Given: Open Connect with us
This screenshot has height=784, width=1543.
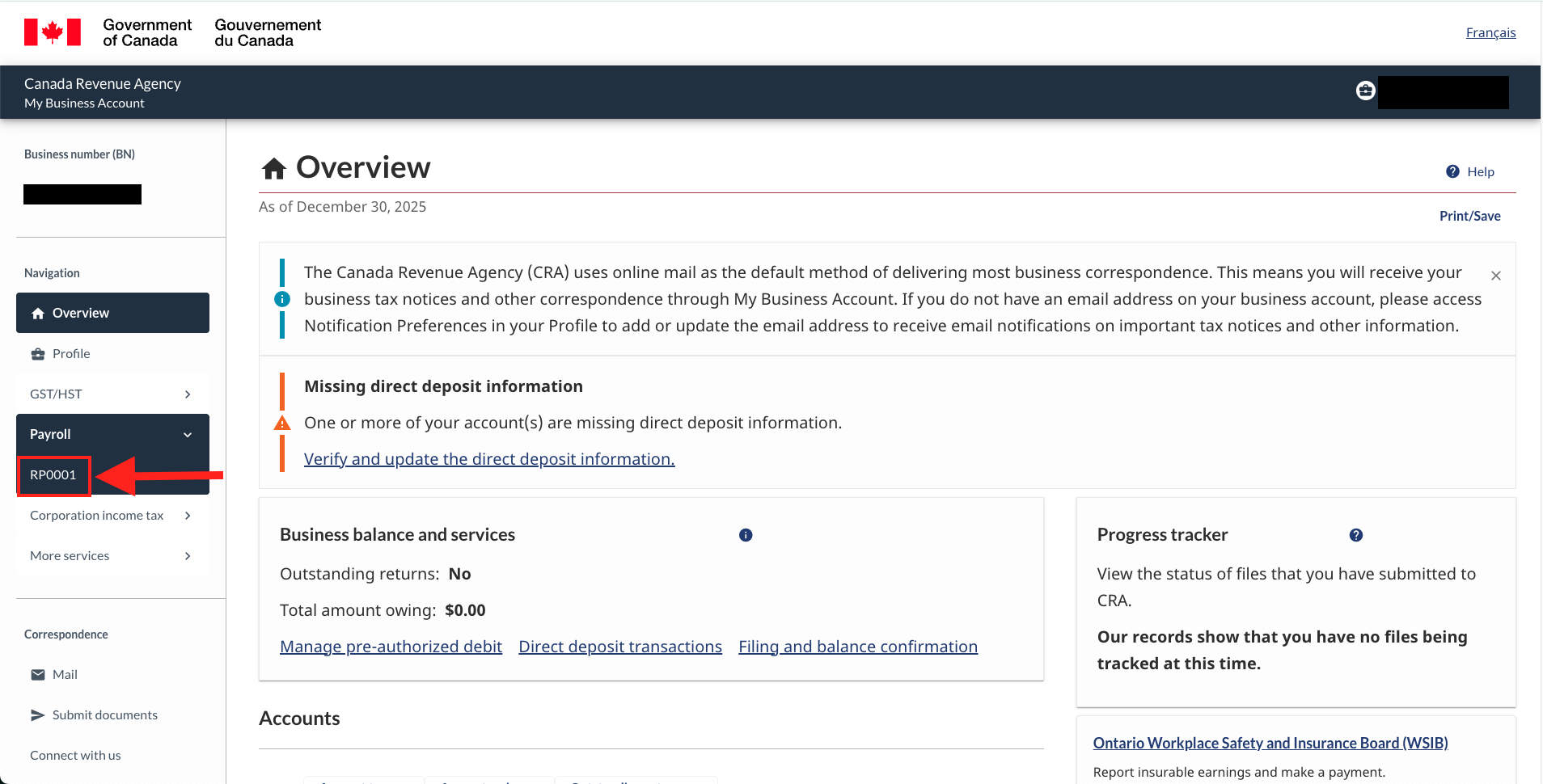Looking at the screenshot, I should [75, 756].
